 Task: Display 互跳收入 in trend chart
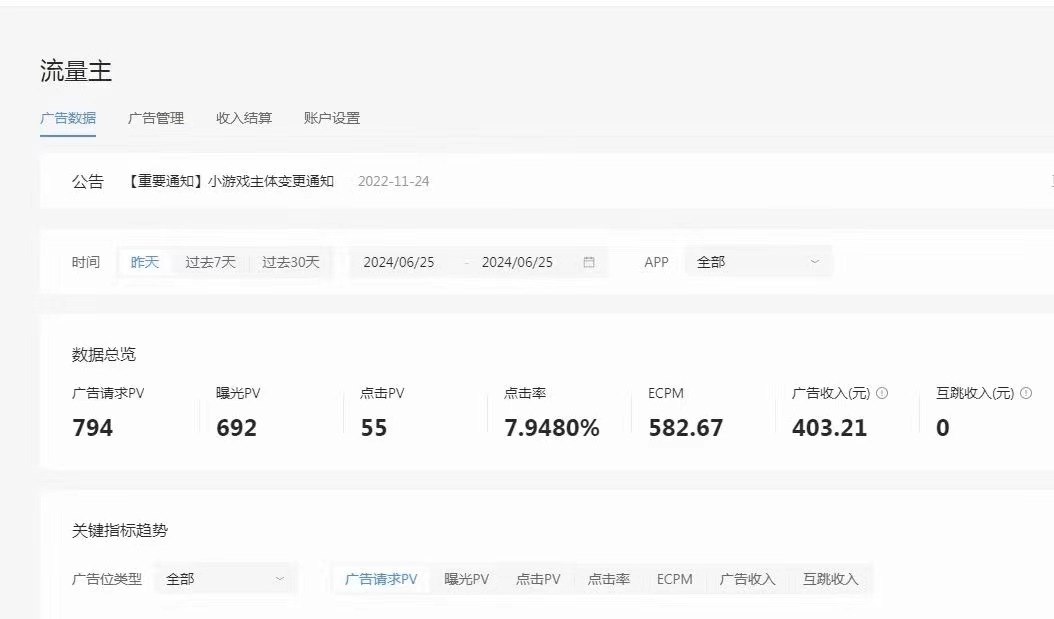830,579
